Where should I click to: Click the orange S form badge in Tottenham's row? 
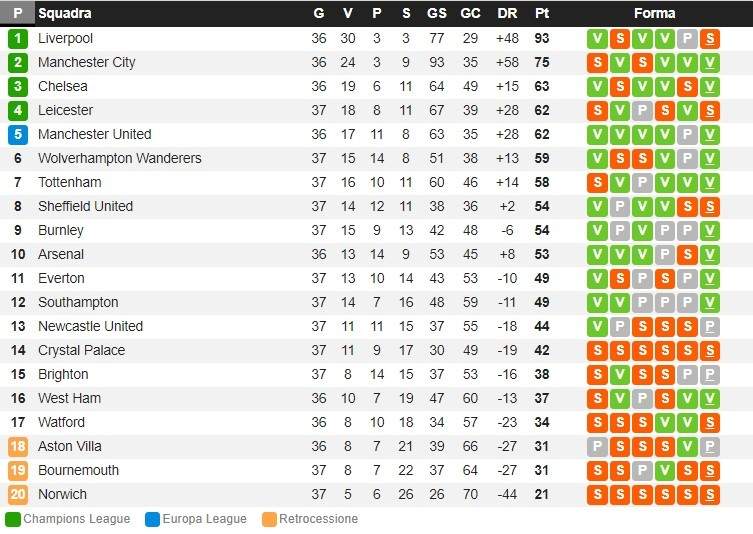click(598, 182)
